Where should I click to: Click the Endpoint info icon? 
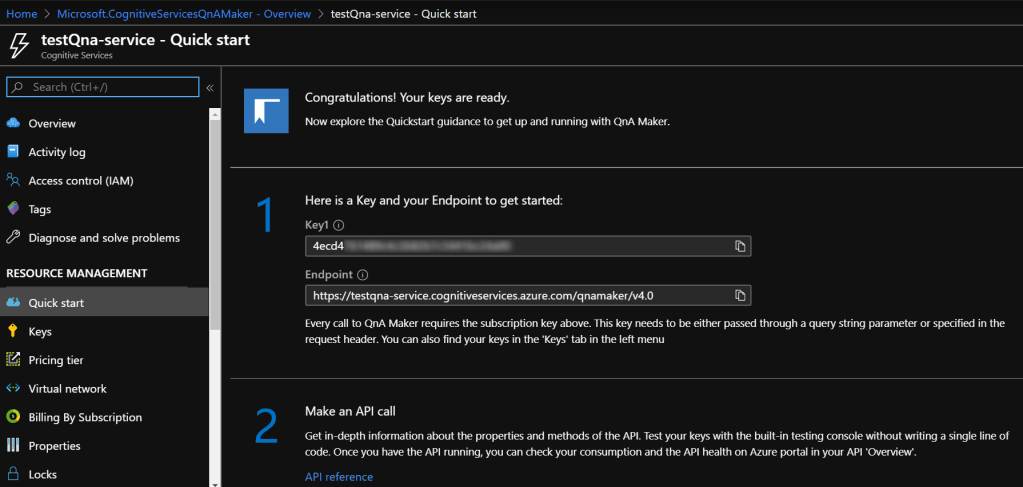click(x=362, y=275)
